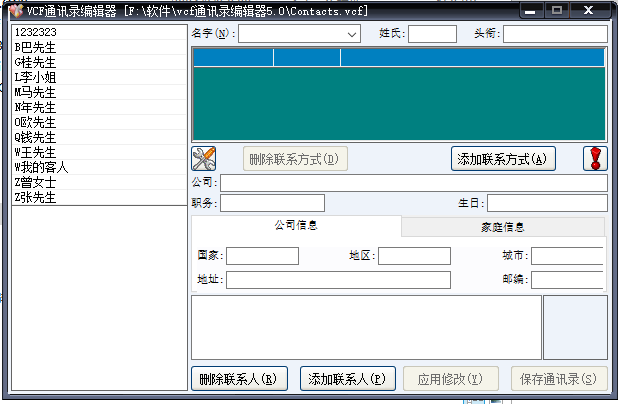Expand the 名字(N) combo box dropdown
618x404 pixels.
point(352,34)
